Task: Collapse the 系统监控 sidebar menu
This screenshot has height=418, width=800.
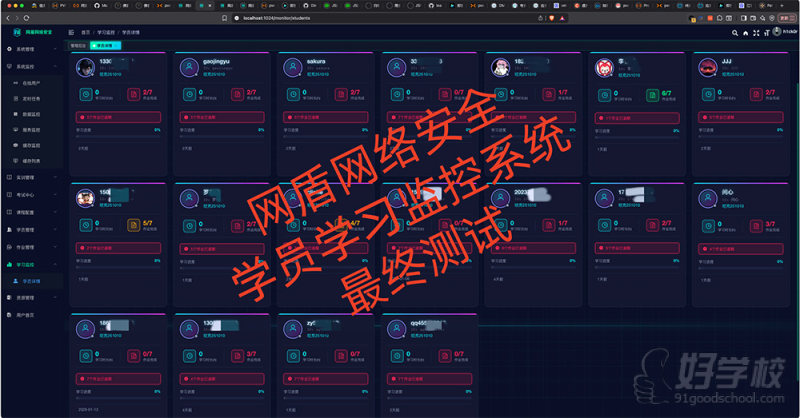Action: [x=32, y=67]
